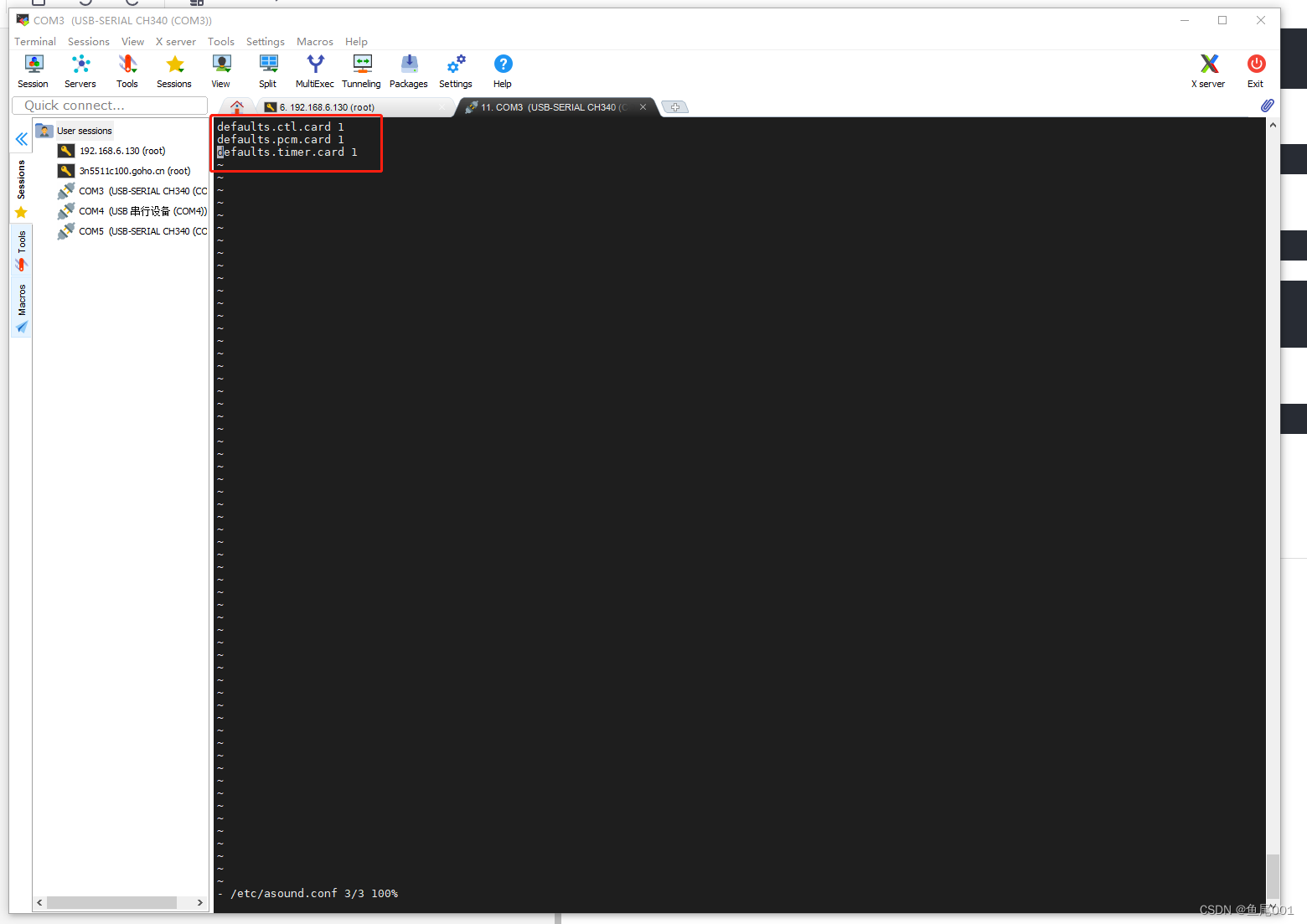The width and height of the screenshot is (1307, 924).
Task: Start a new session with the Session icon
Action: point(33,70)
